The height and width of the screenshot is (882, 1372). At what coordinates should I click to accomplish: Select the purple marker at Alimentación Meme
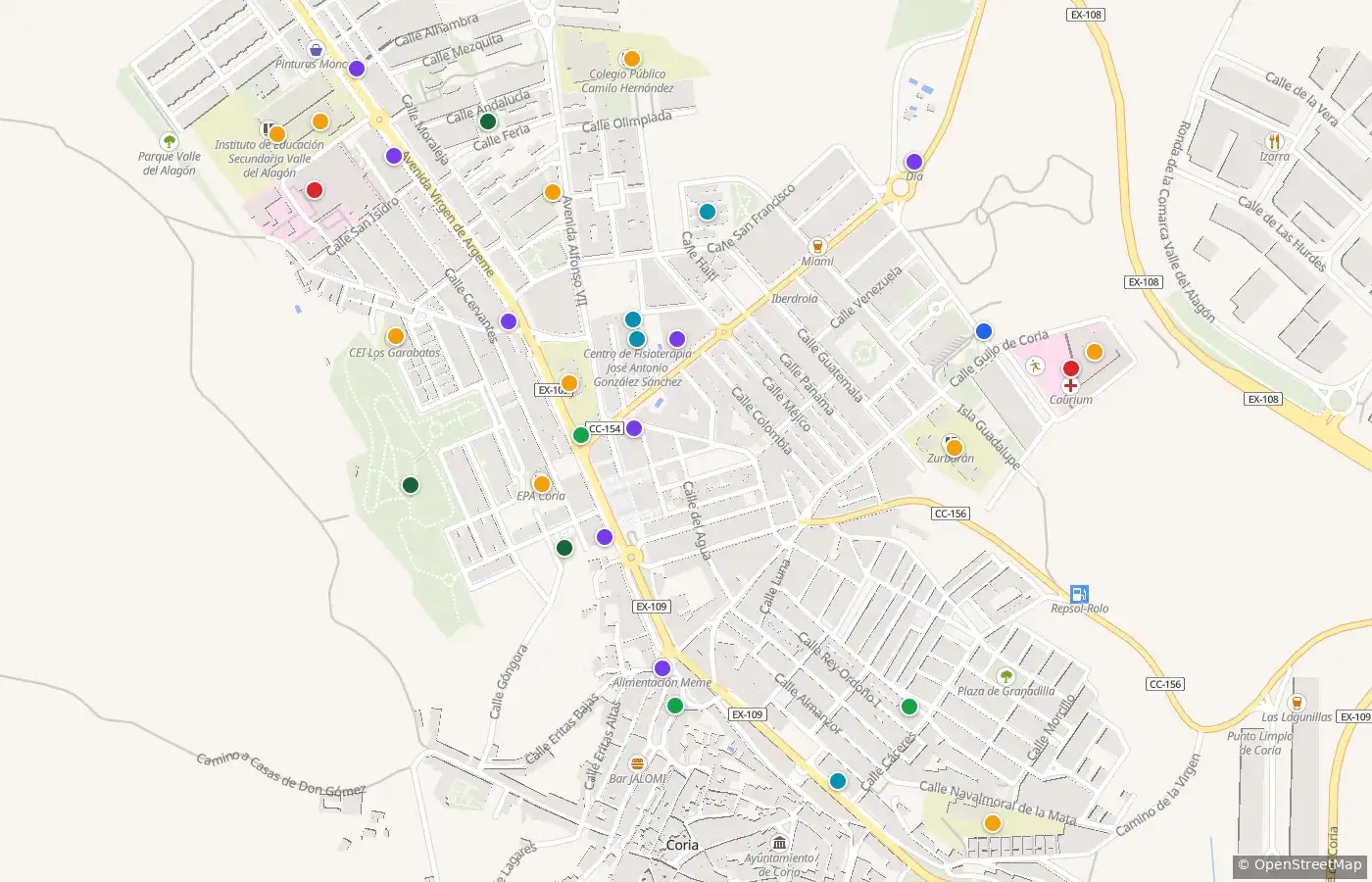(x=662, y=668)
